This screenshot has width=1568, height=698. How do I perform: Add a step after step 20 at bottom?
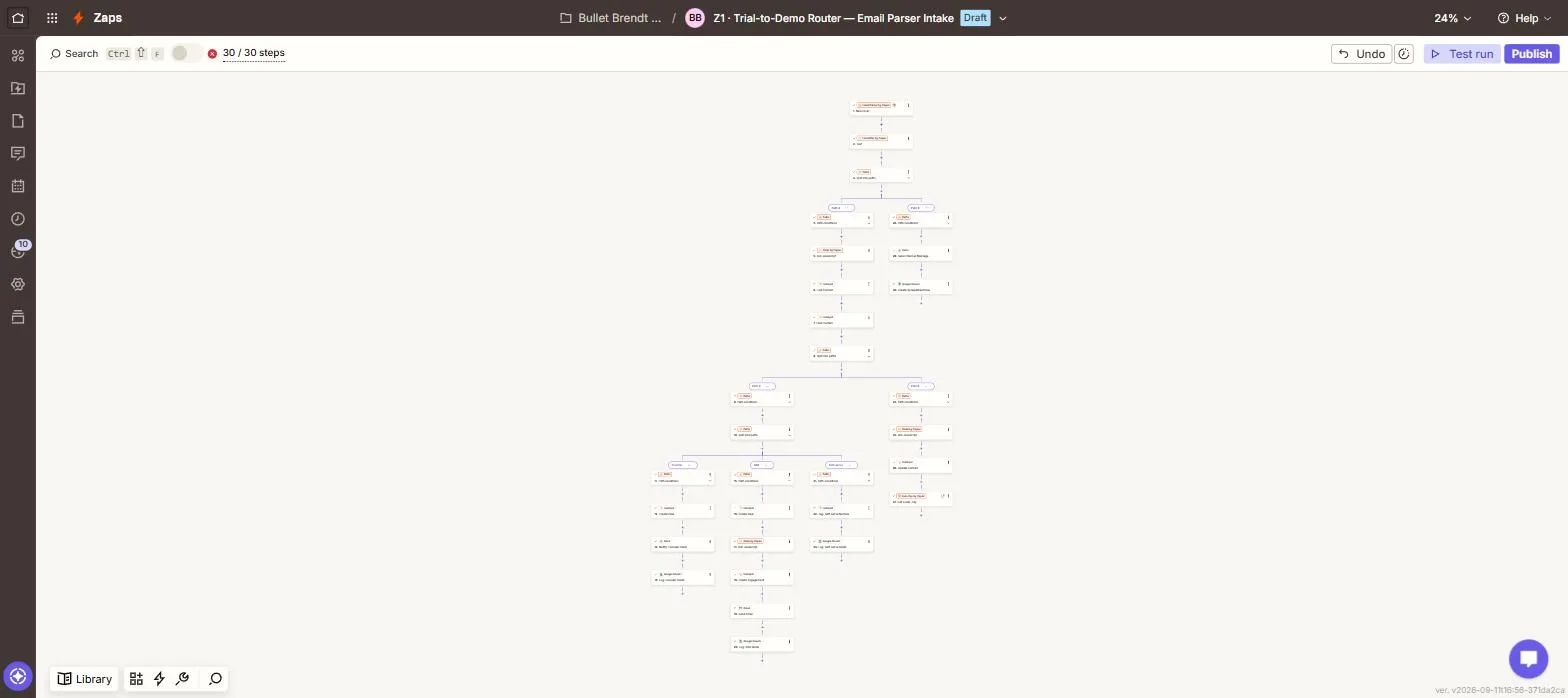coord(762,659)
